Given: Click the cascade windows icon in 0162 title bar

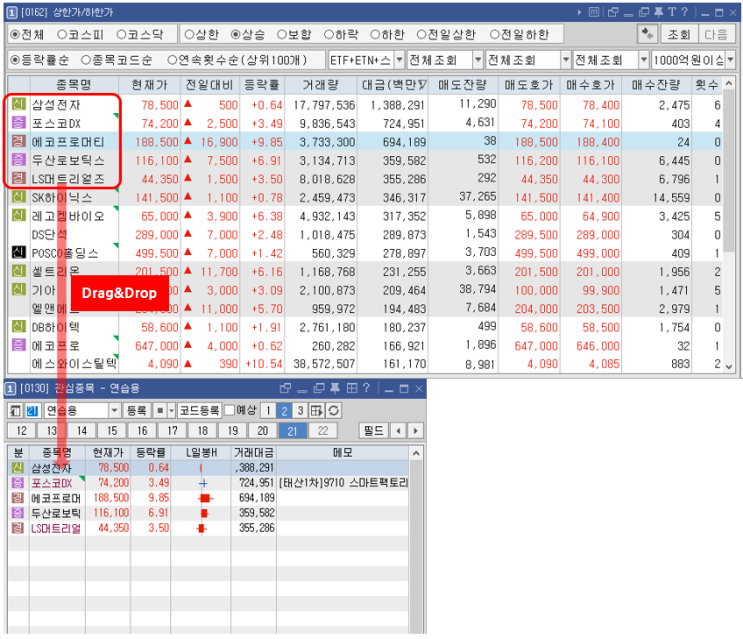Looking at the screenshot, I should click(x=643, y=12).
